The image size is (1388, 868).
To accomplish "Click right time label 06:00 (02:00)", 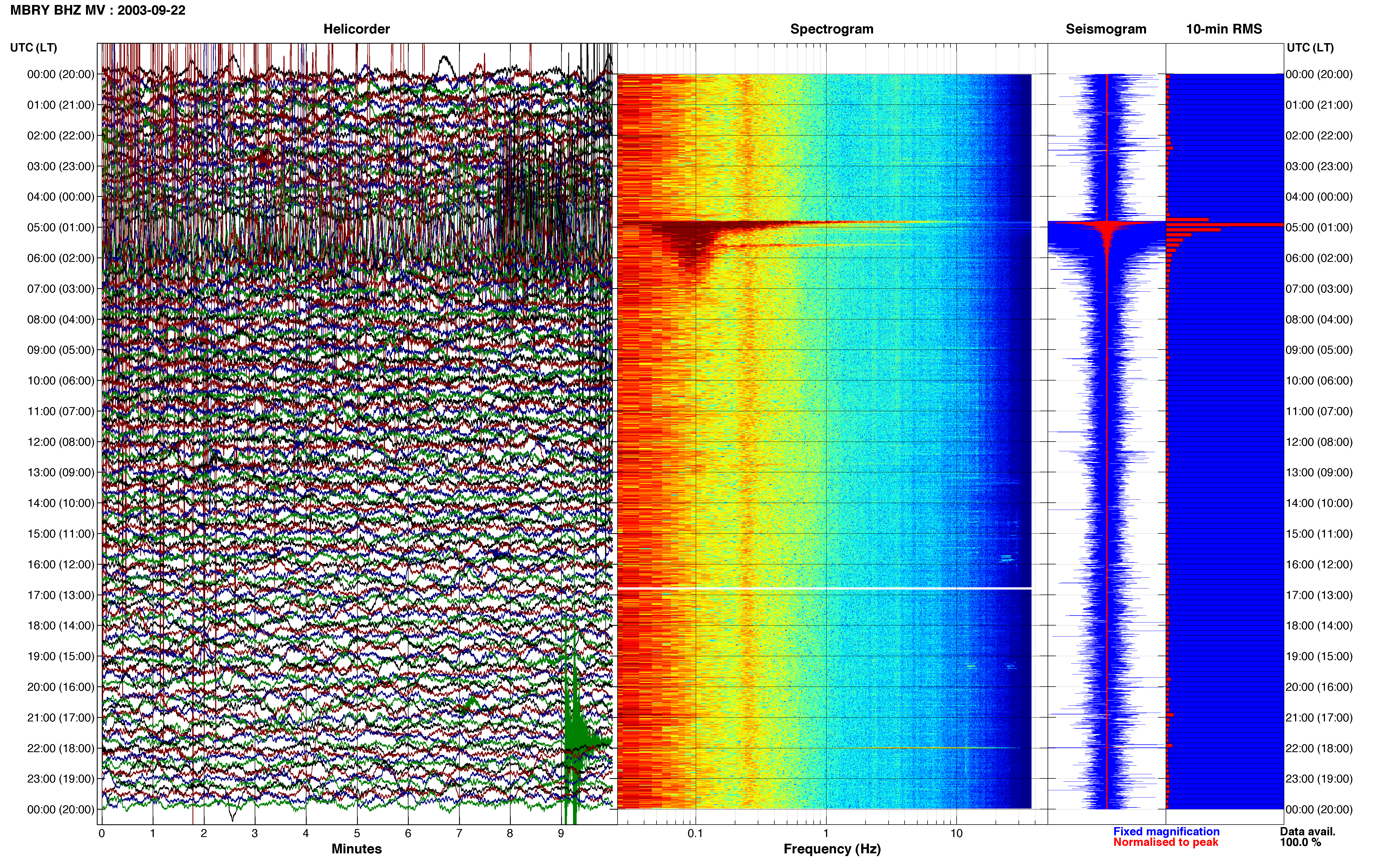I will pos(1319,258).
